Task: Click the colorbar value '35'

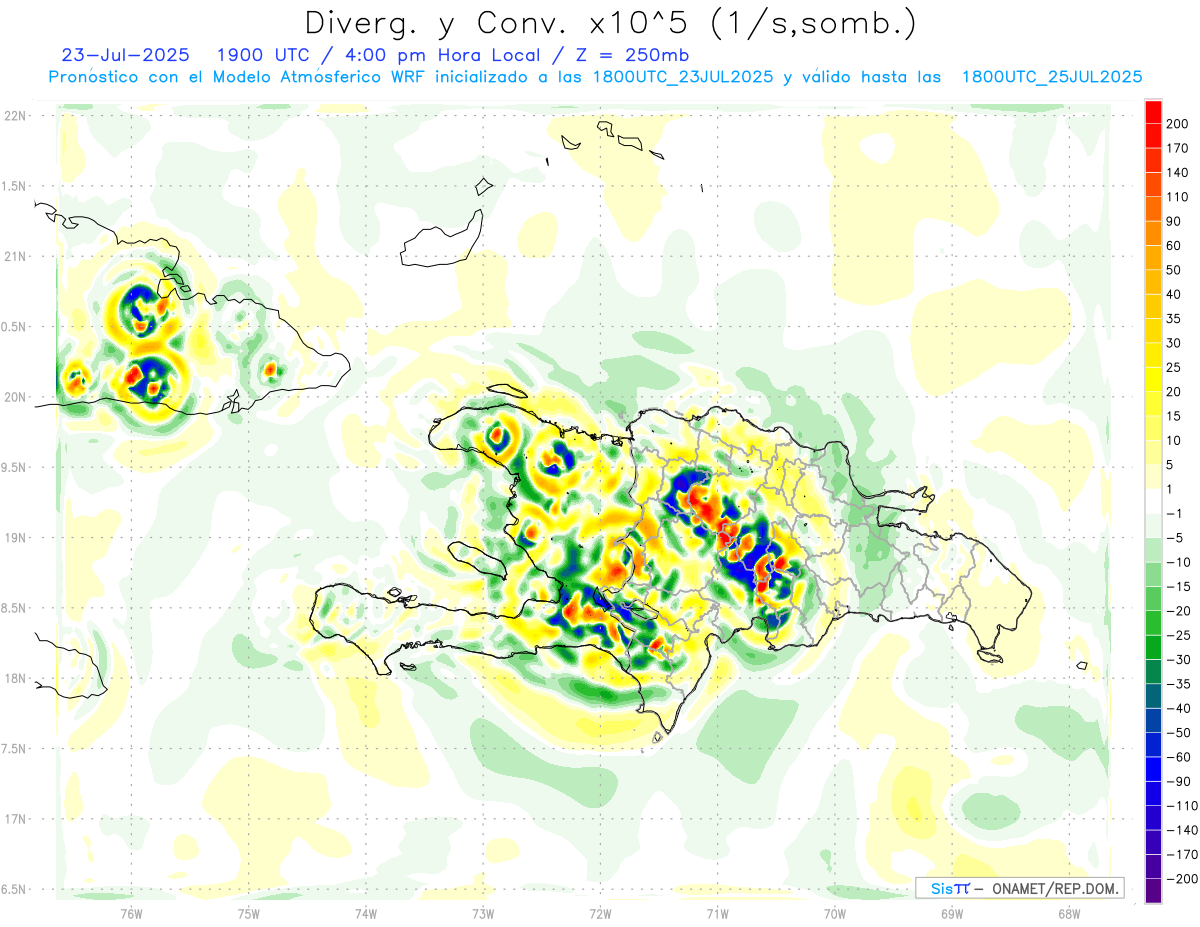Action: [1175, 319]
